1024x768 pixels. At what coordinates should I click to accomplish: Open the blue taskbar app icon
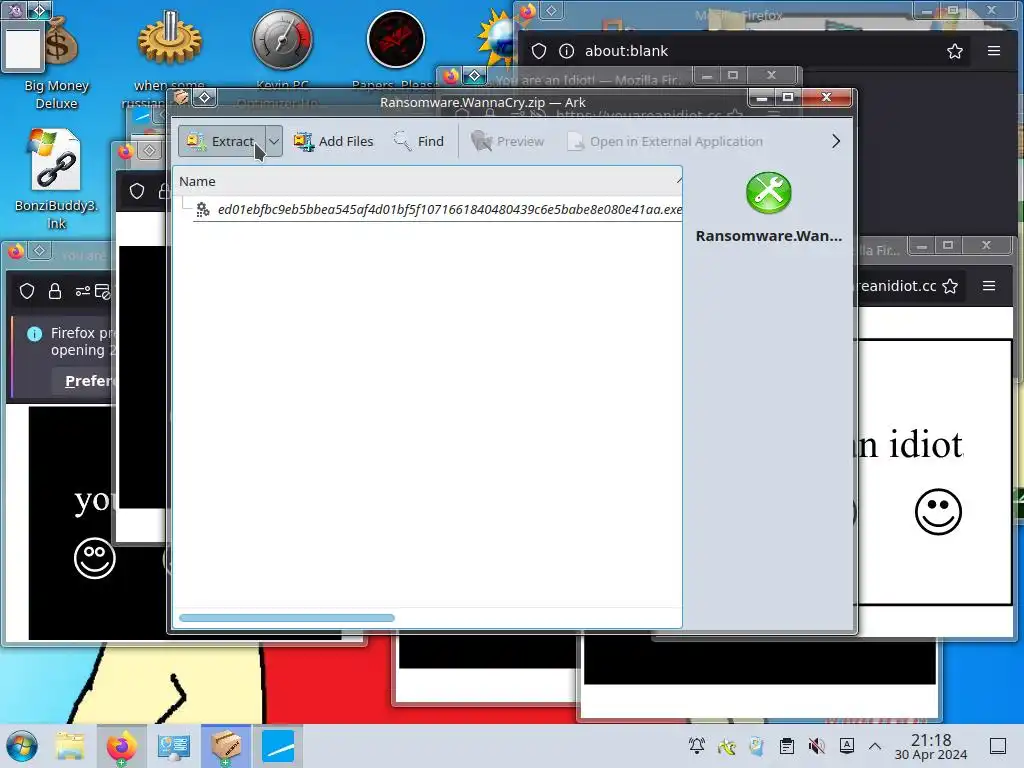[x=278, y=746]
